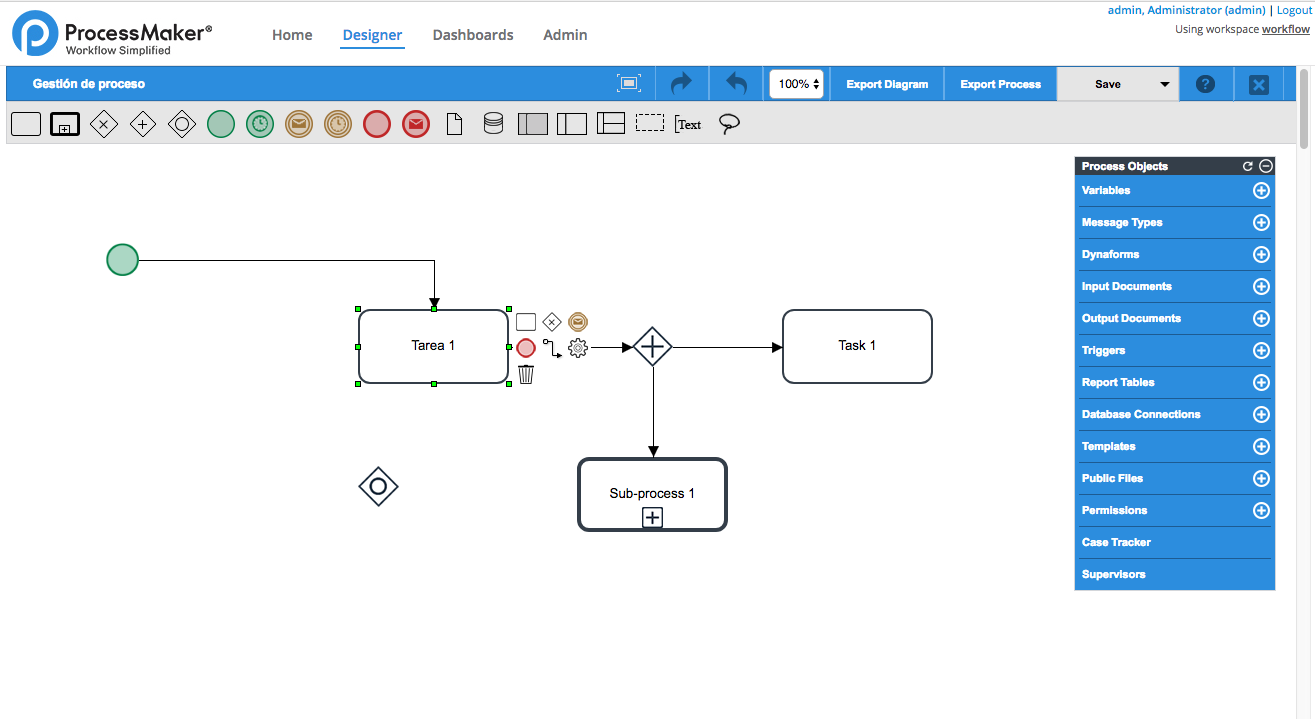Click the redo arrow in blue toolbar
This screenshot has height=719, width=1315.
pos(682,84)
